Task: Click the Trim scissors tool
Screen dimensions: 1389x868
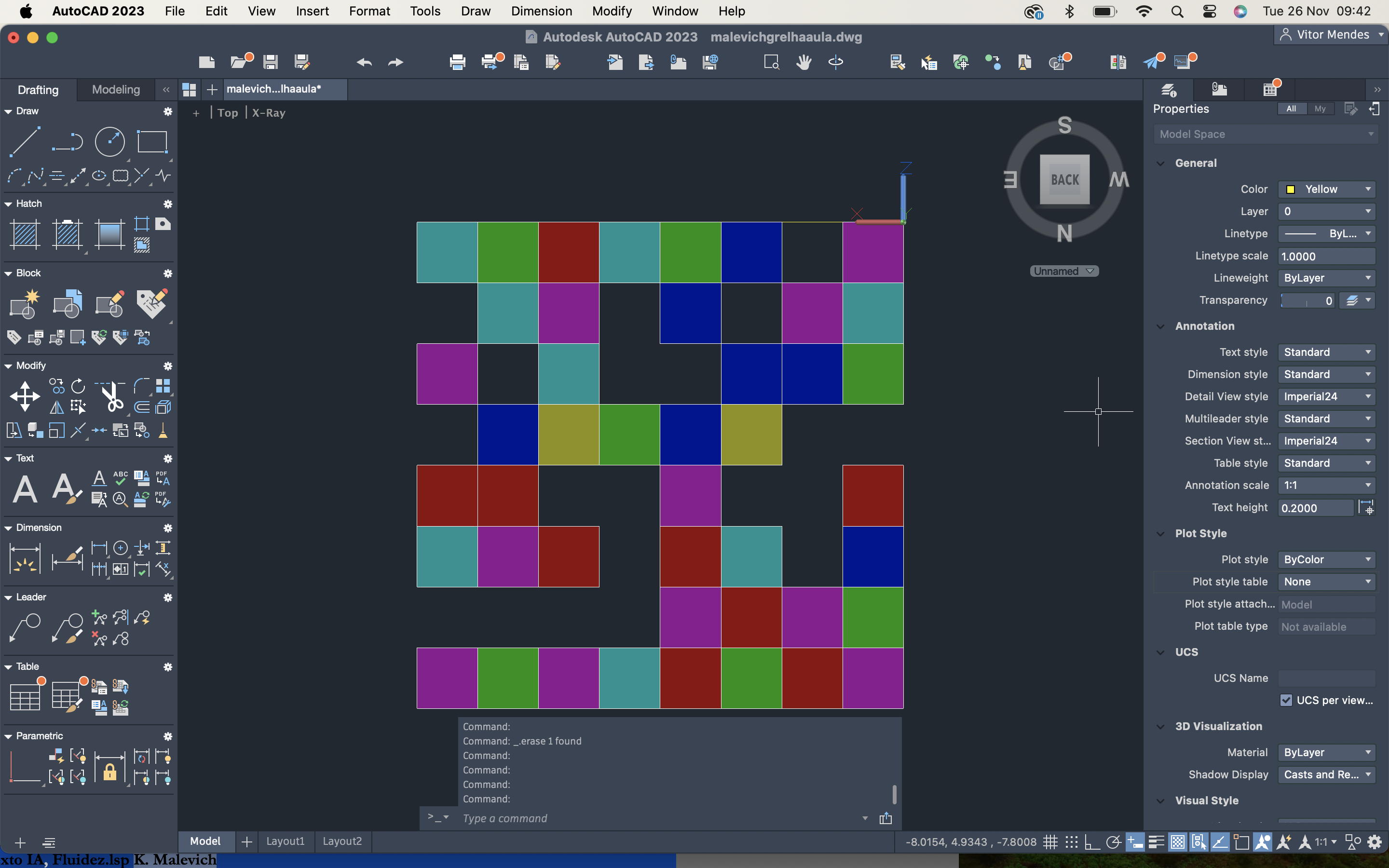Action: (x=112, y=396)
